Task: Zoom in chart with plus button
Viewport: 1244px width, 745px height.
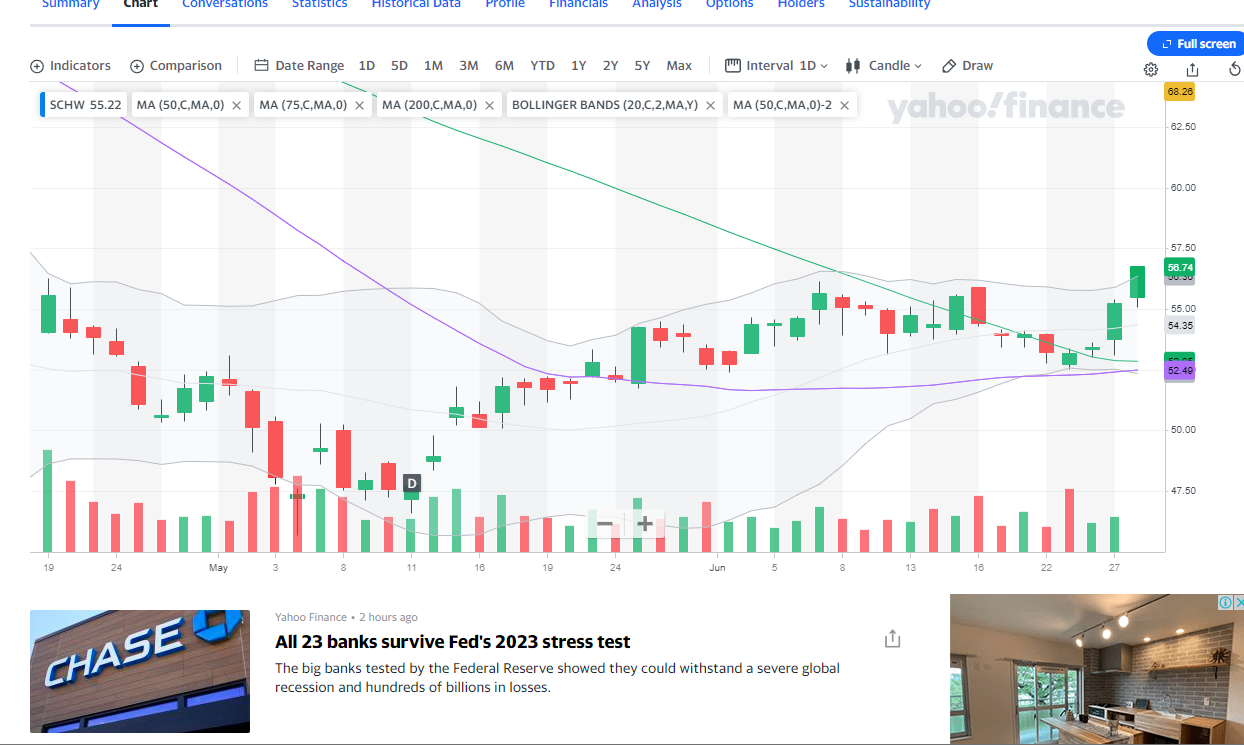Action: (645, 523)
